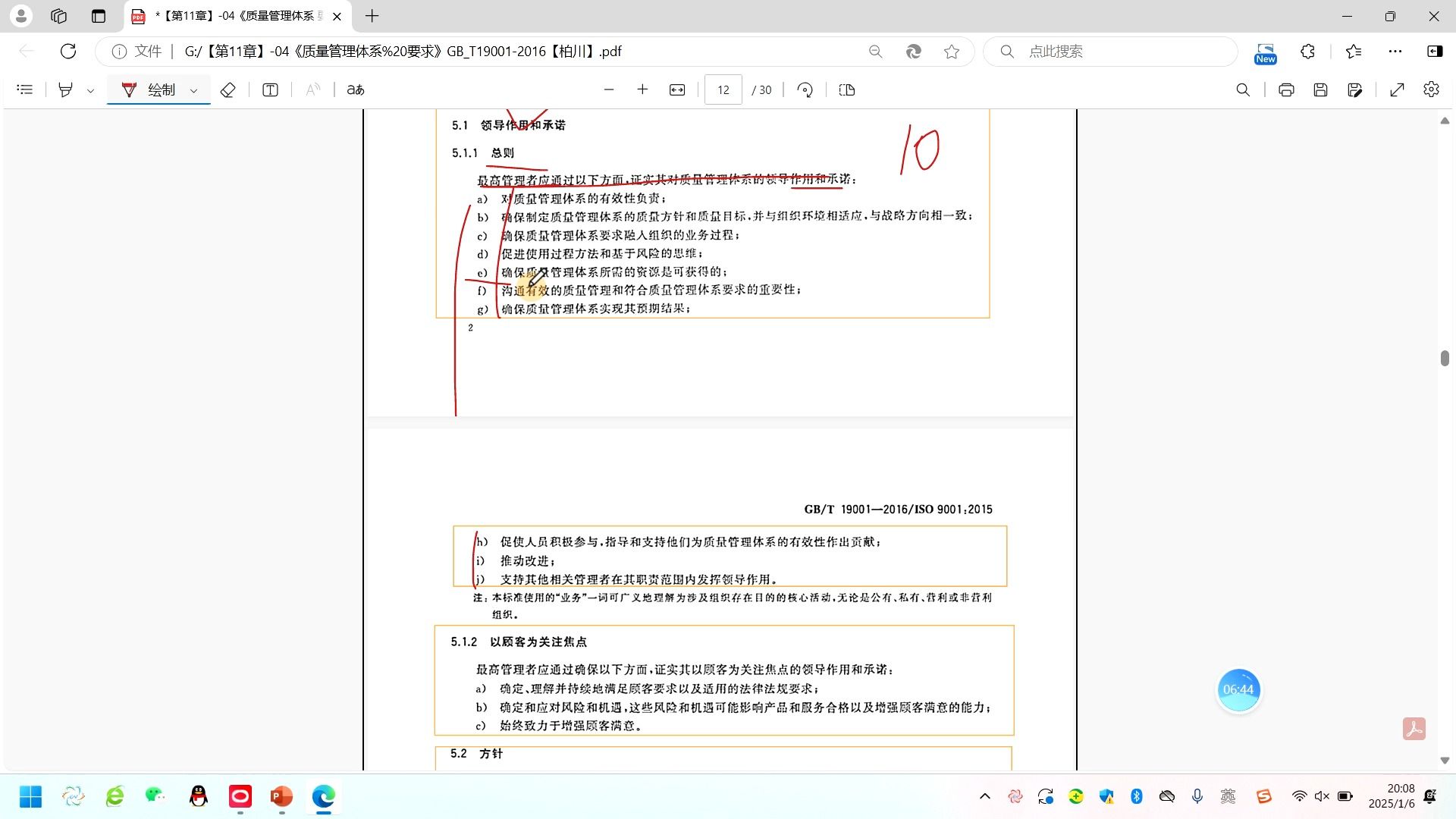Click the page number input field
Screen dimensions: 1456x819
click(x=723, y=90)
